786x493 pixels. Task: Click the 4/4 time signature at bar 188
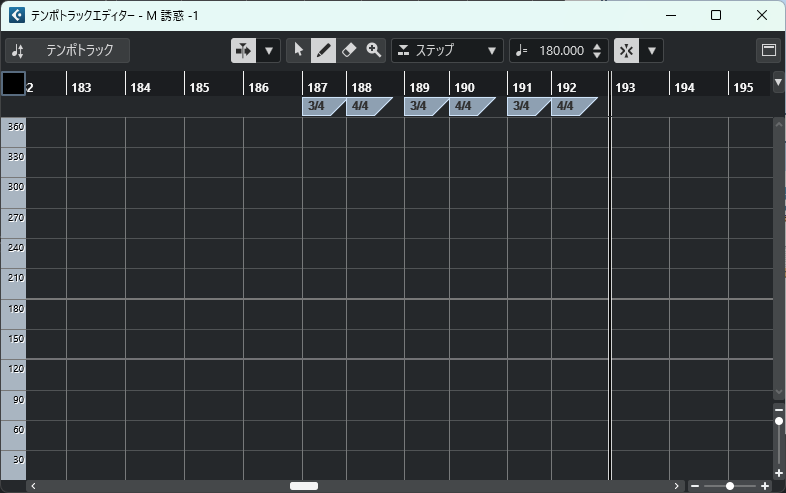click(360, 106)
